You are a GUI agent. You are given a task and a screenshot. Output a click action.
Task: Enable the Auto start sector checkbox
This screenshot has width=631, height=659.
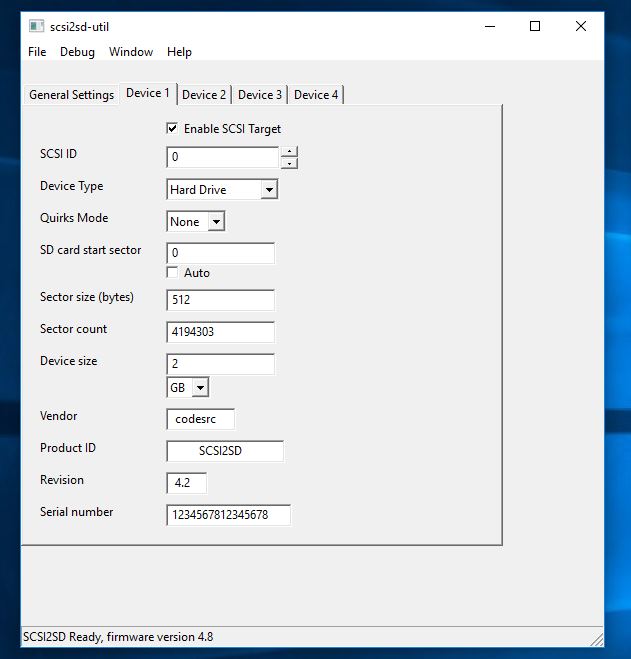point(172,272)
